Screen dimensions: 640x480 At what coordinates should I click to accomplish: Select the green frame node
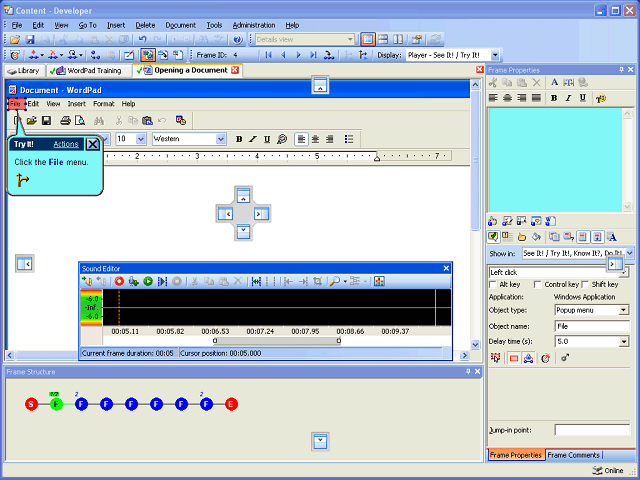(56, 404)
